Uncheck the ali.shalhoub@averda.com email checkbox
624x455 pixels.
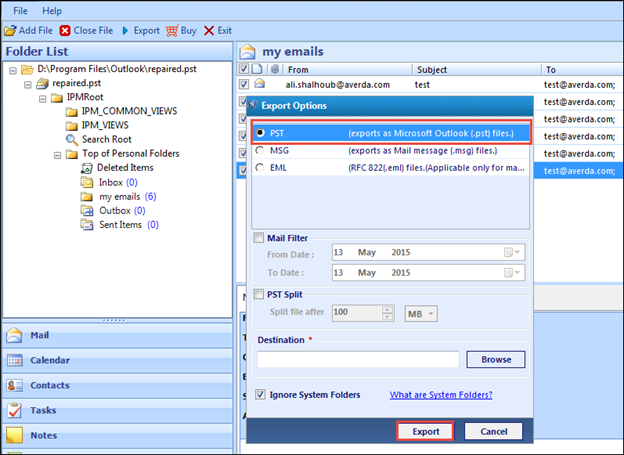click(x=244, y=84)
